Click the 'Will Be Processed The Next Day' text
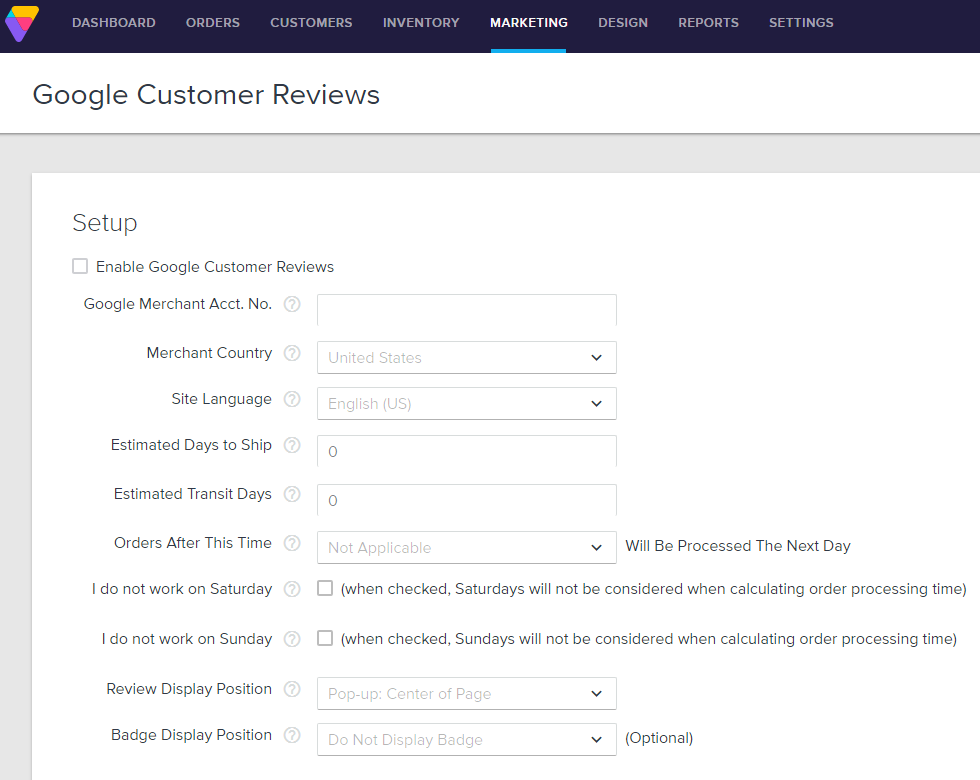Screen dimensions: 980x780 pos(738,546)
